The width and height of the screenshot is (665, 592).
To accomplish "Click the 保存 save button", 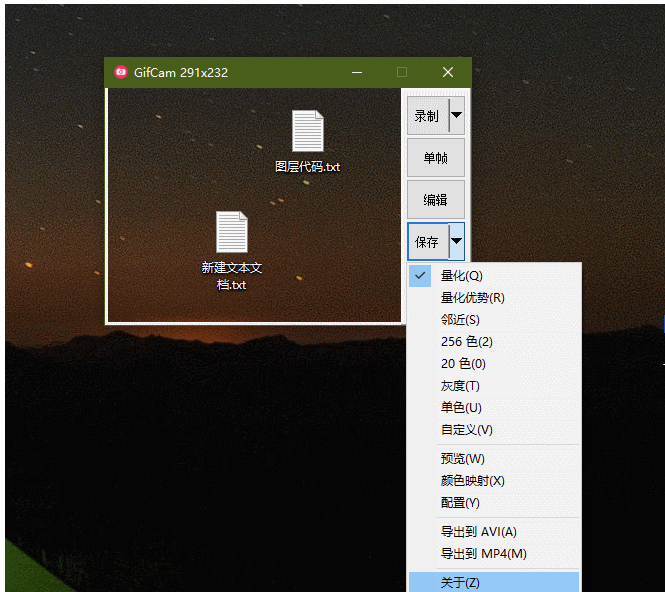I will click(x=427, y=242).
